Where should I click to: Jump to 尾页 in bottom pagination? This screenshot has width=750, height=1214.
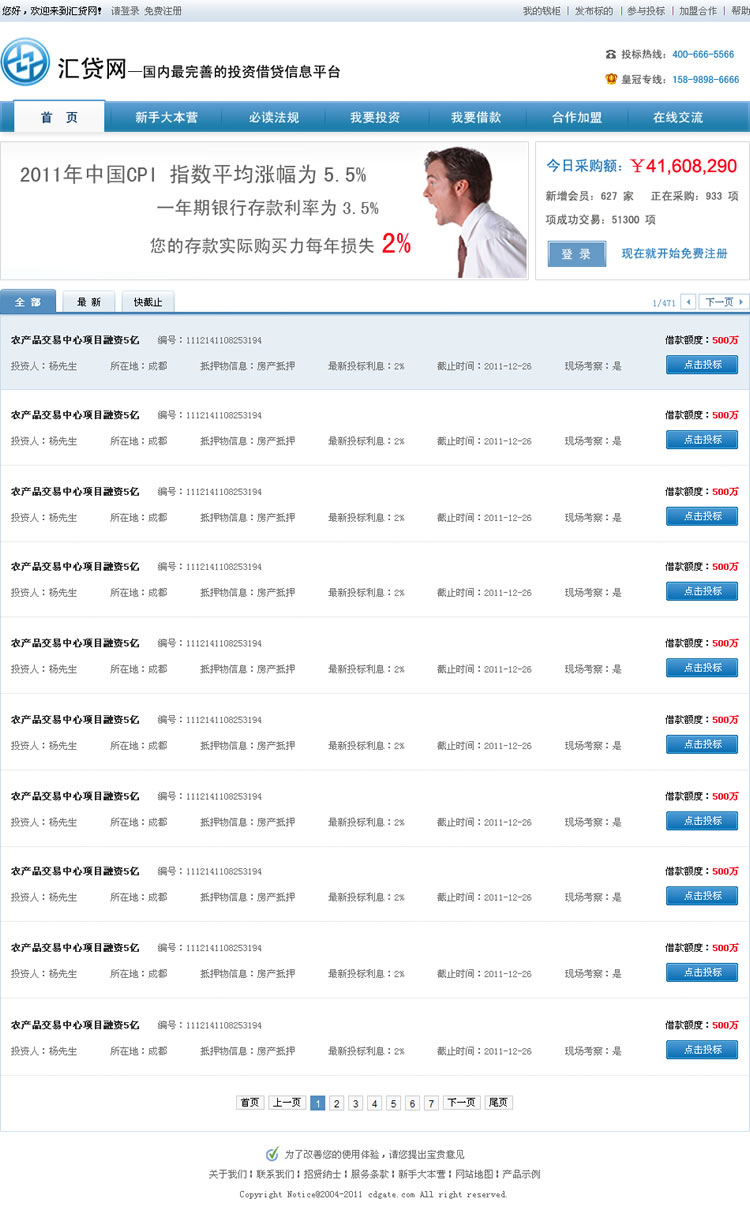pyautogui.click(x=498, y=1102)
